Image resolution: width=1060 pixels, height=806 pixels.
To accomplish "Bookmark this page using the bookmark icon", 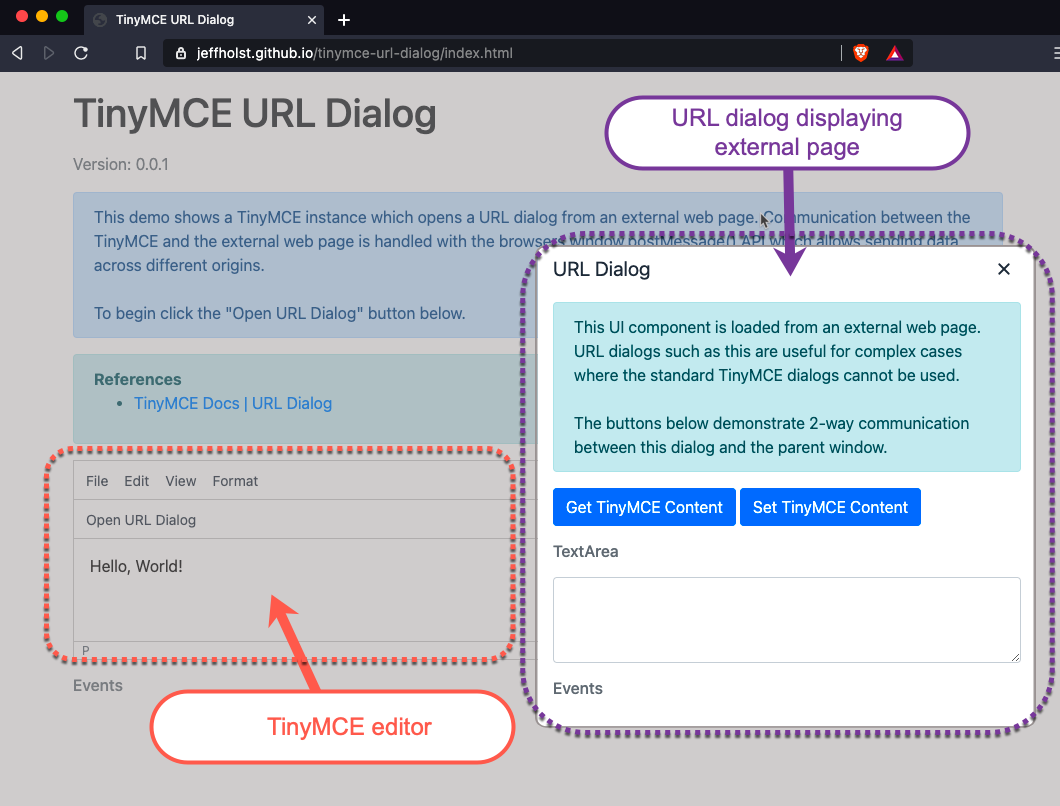I will pos(140,53).
